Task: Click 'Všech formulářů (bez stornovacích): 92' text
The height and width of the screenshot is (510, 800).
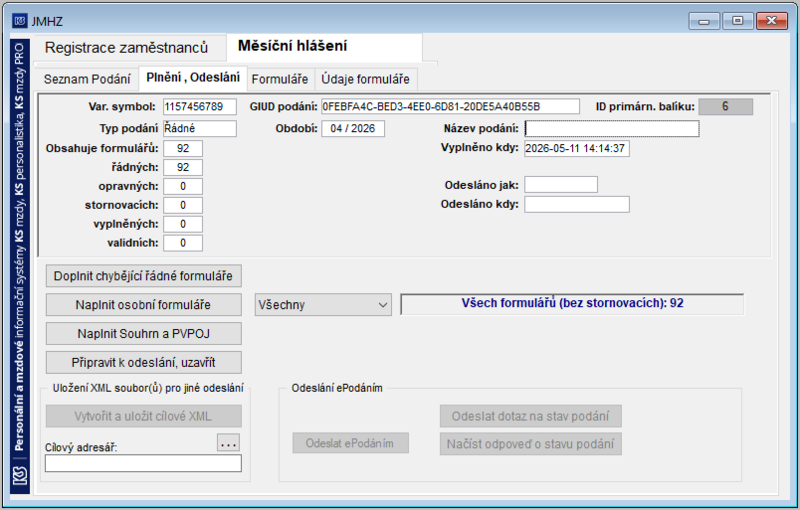Action: click(x=572, y=303)
